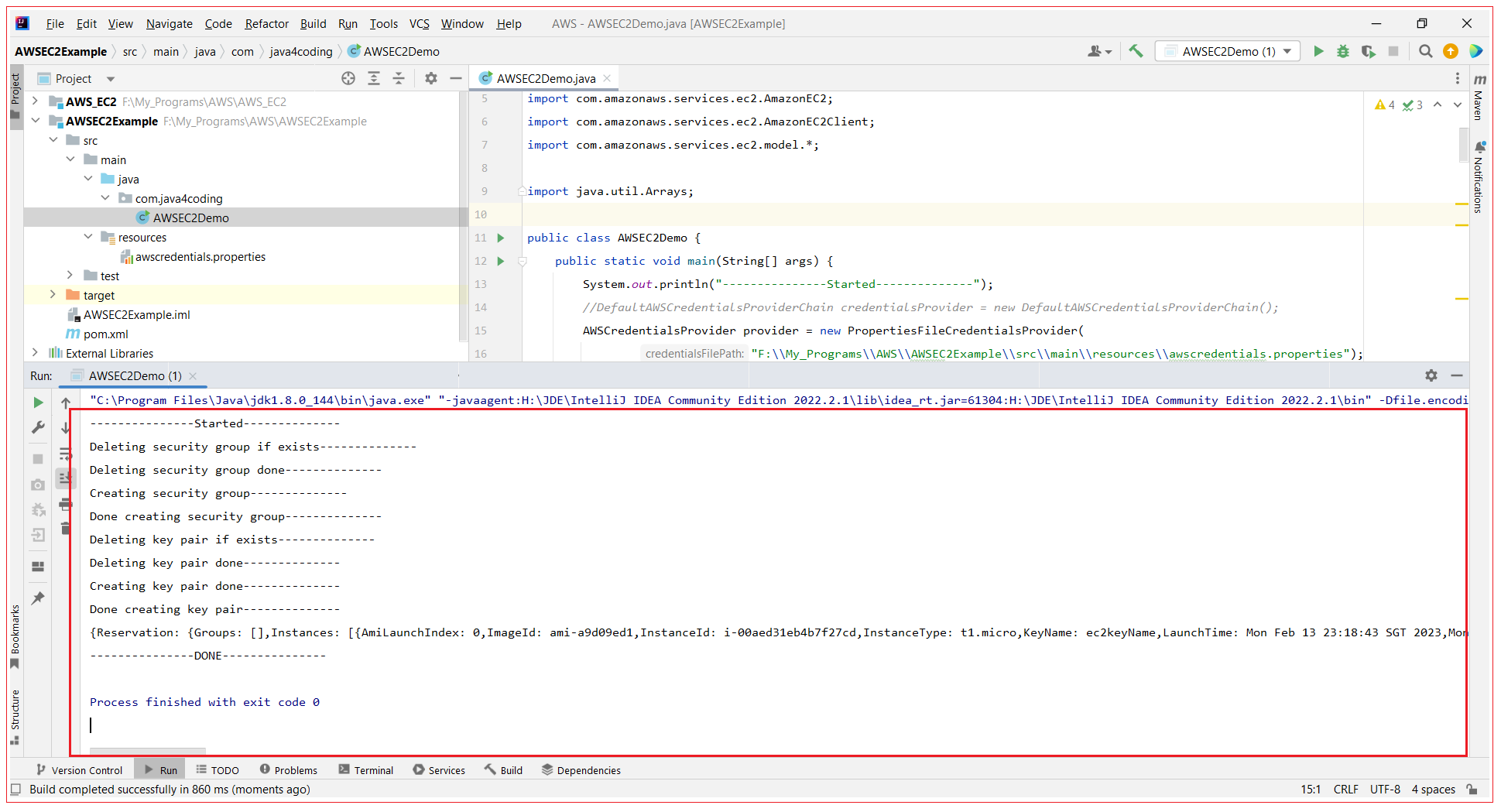Run AWSEC2Demo from the main toolbar

point(1318,51)
